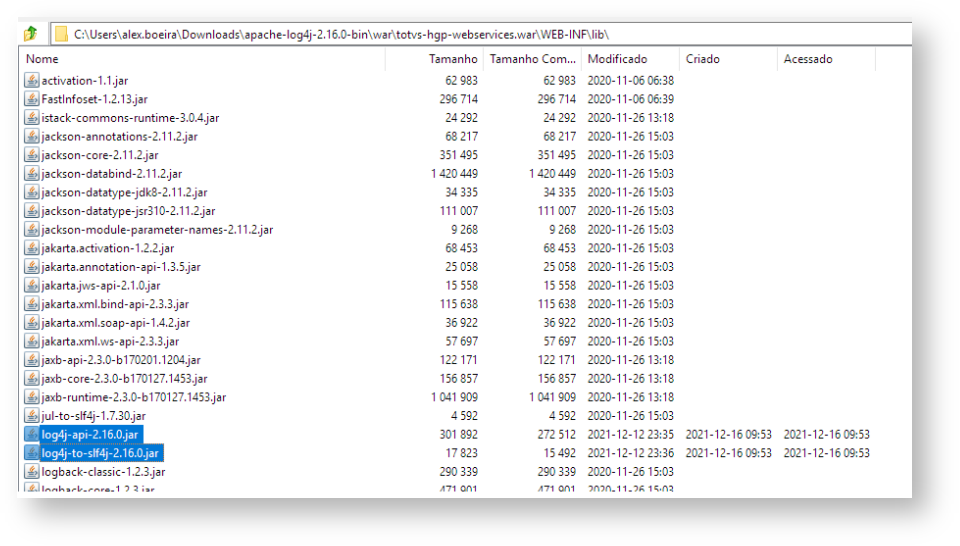Select file name jackson-annotations-2.11.2.jar
Image resolution: width=960 pixels, height=546 pixels.
(119, 136)
